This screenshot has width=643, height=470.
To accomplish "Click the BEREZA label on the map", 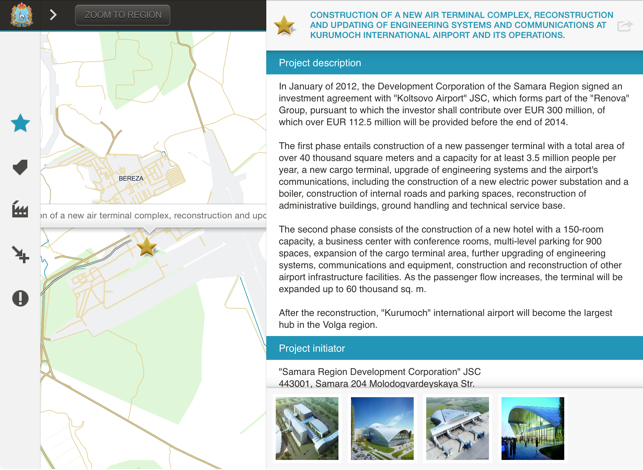I will (x=131, y=178).
